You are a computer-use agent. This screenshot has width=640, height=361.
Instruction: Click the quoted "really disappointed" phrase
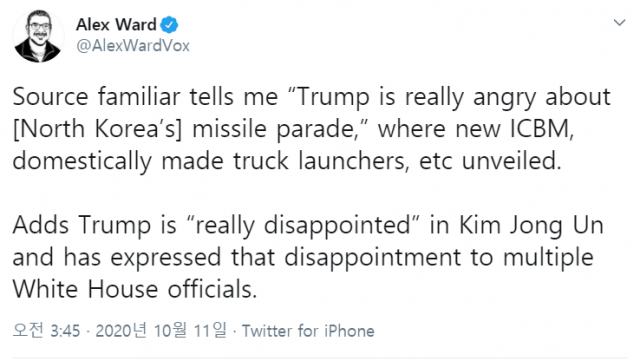303,226
